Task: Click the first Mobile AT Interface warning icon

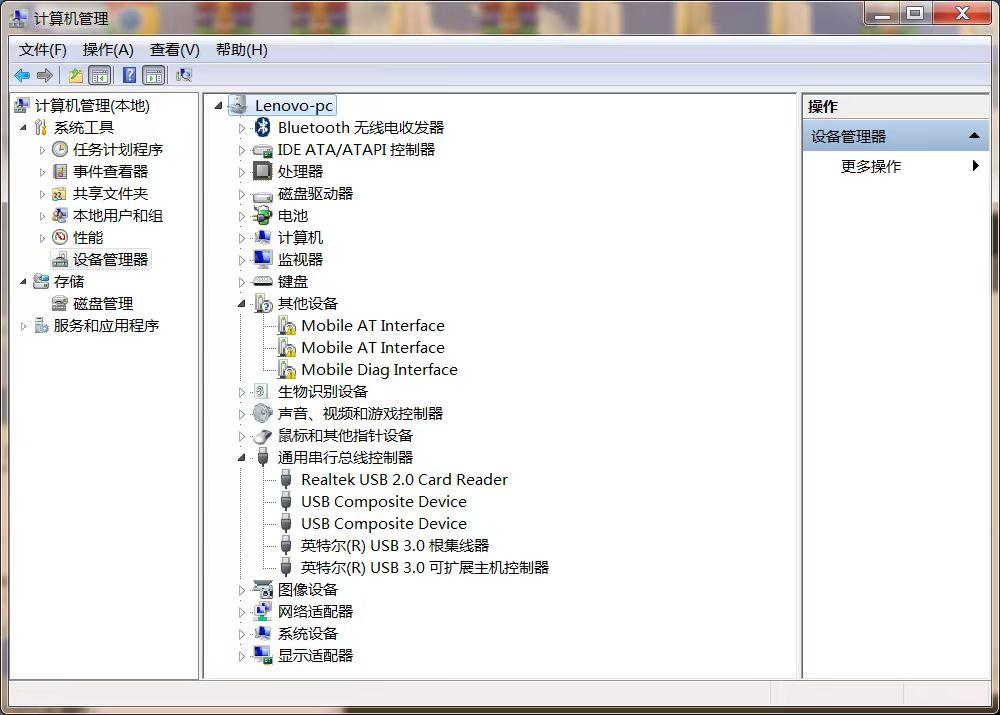Action: [287, 325]
